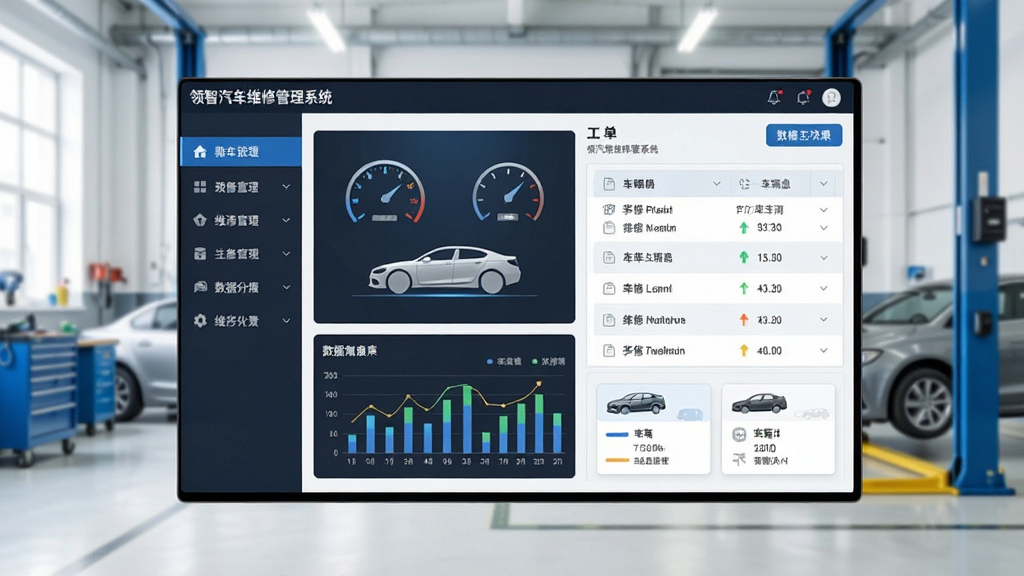Image resolution: width=1024 pixels, height=576 pixels.
Task: Click the left speedometer gauge dial
Action: coord(385,191)
